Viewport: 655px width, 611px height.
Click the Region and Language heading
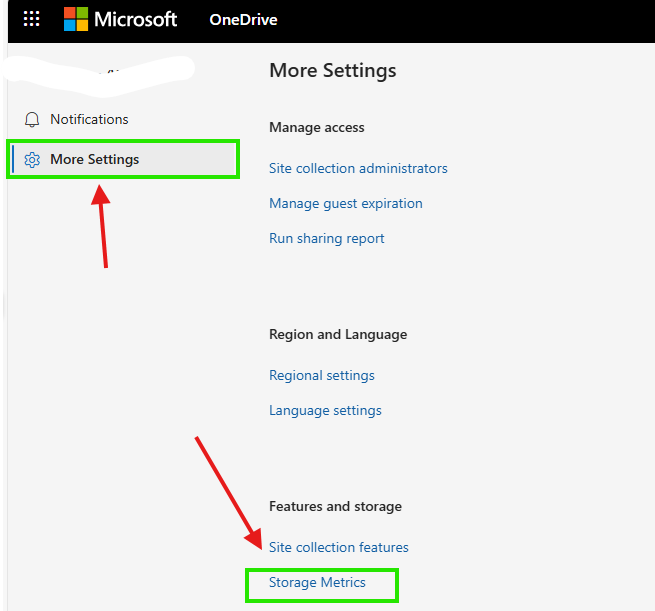(338, 335)
